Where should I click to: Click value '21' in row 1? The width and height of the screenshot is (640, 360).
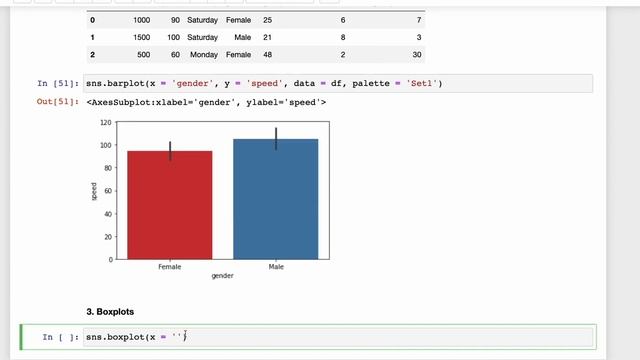click(x=267, y=37)
